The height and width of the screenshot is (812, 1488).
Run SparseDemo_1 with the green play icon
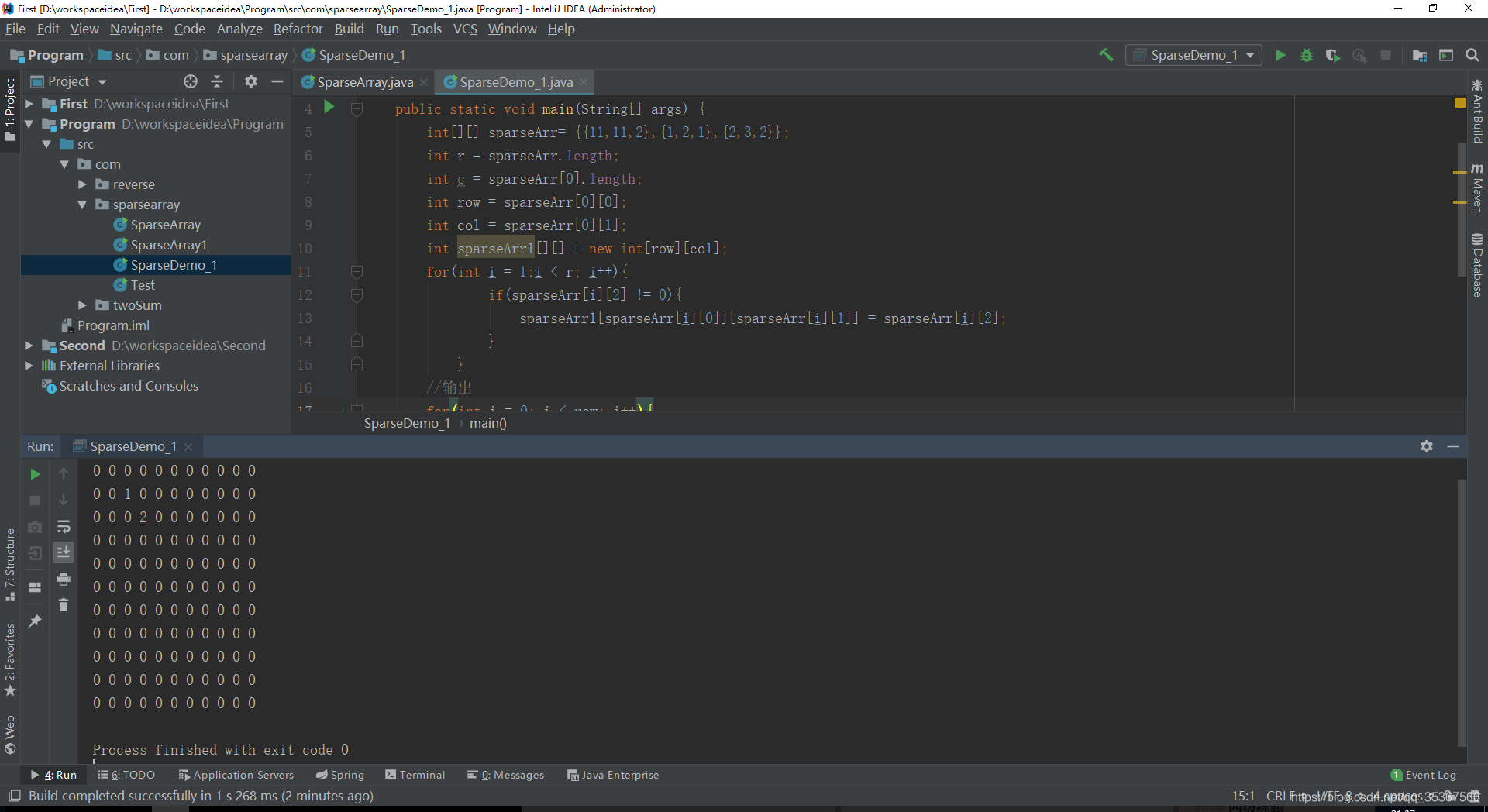pos(1280,55)
